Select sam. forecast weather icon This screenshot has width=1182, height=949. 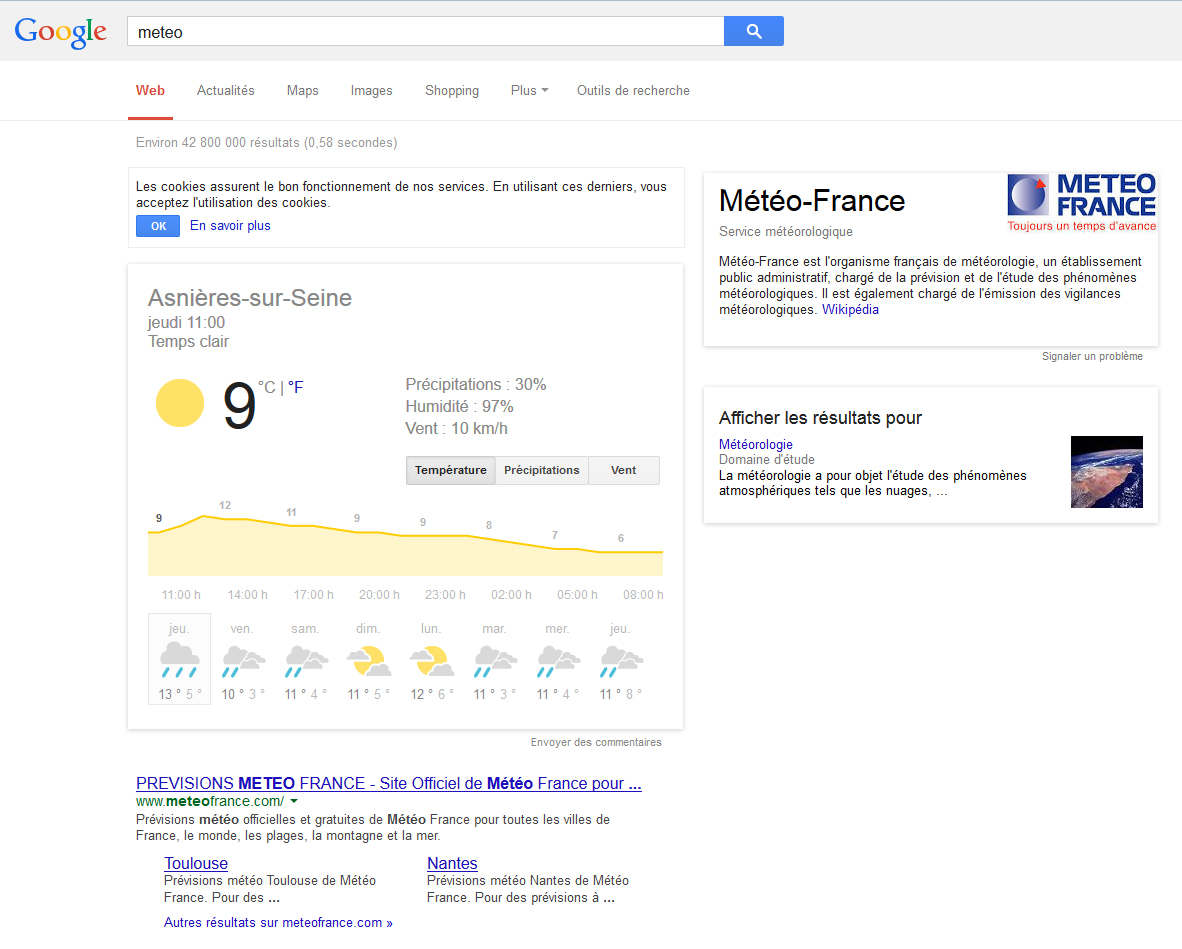pos(306,660)
